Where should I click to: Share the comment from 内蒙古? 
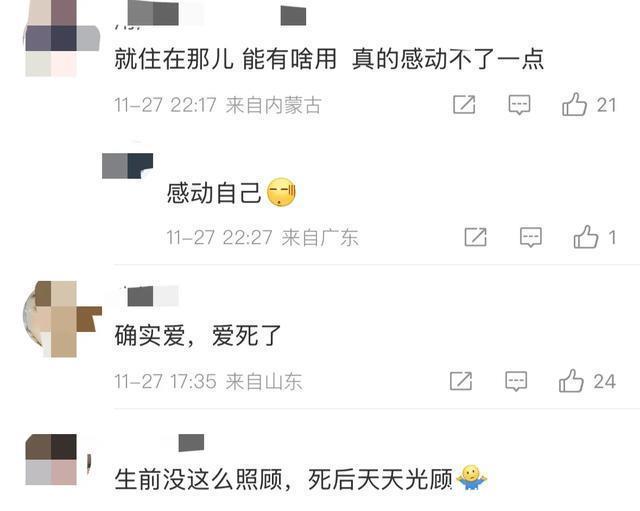(464, 104)
